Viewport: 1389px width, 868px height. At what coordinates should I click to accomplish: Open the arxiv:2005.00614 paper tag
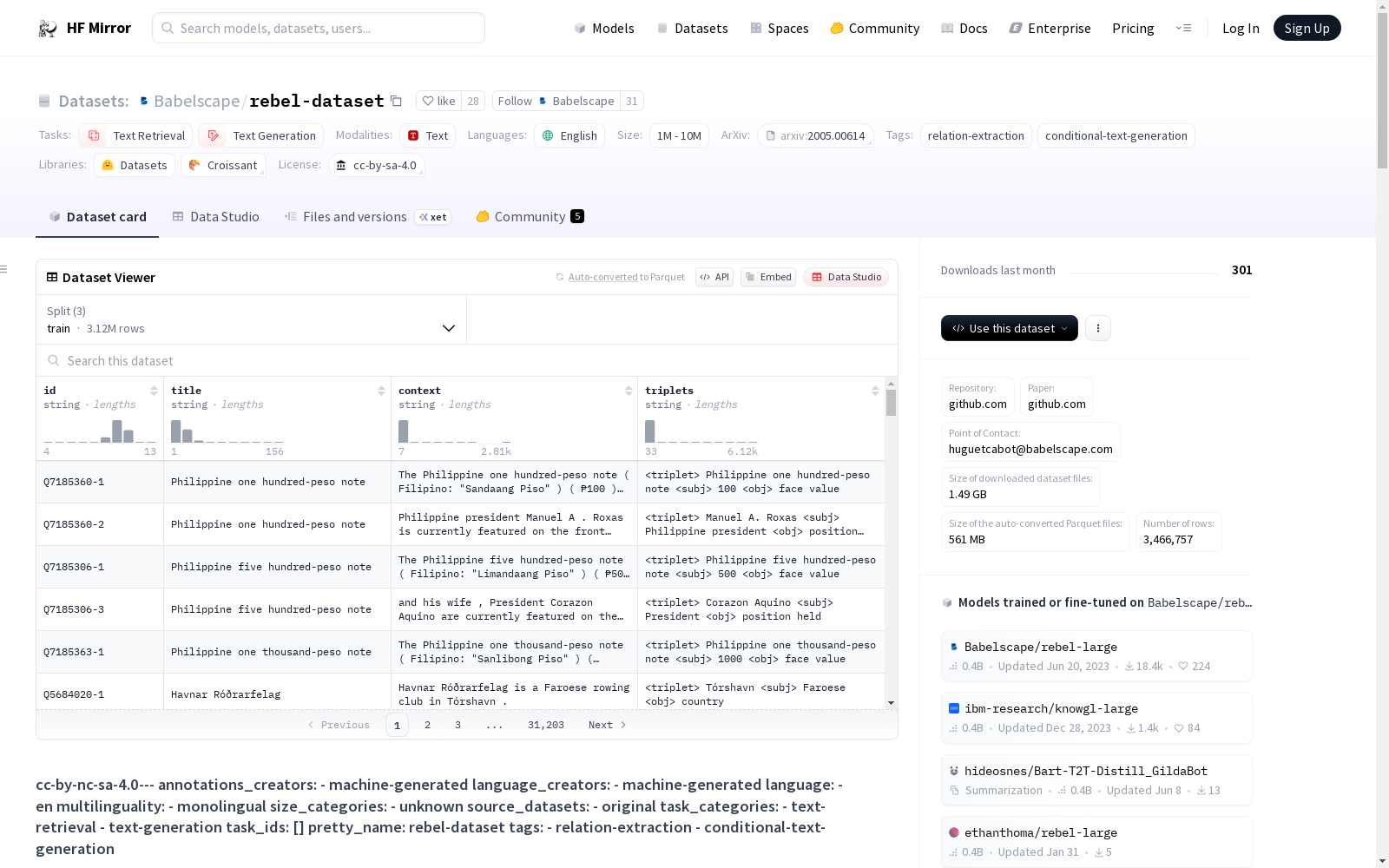tap(815, 135)
